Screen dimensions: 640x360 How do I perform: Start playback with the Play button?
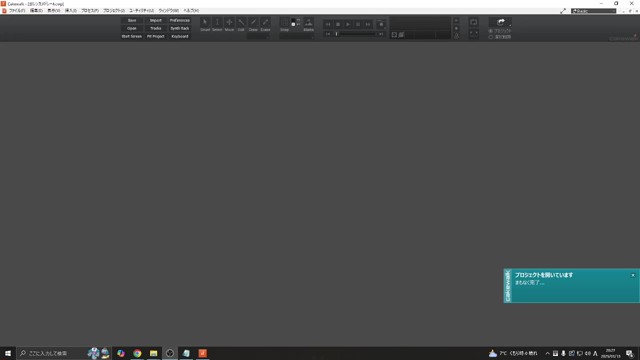pyautogui.click(x=348, y=24)
